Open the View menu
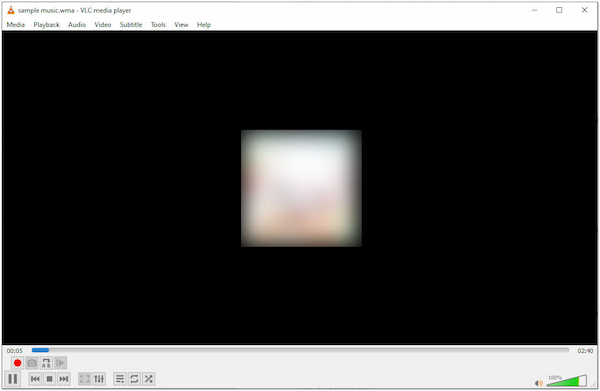Screen dimensions: 600x391 click(x=181, y=24)
